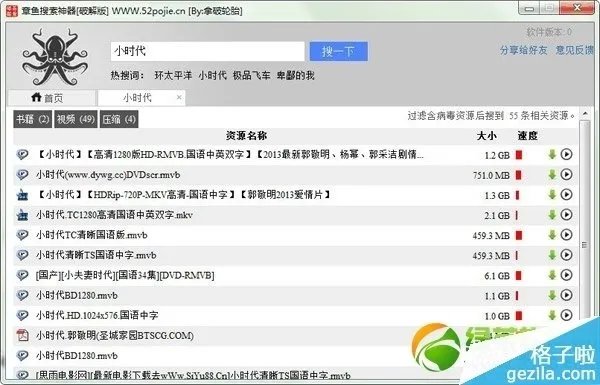The image size is (600, 385).
Task: Switch to the 首页 home tab
Action: click(x=52, y=98)
